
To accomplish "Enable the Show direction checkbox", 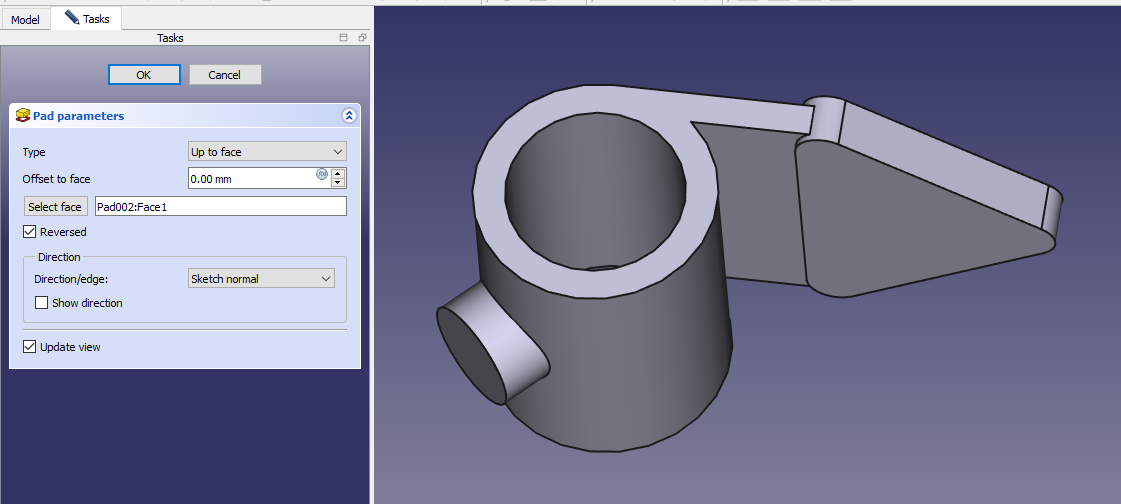I will [x=42, y=303].
